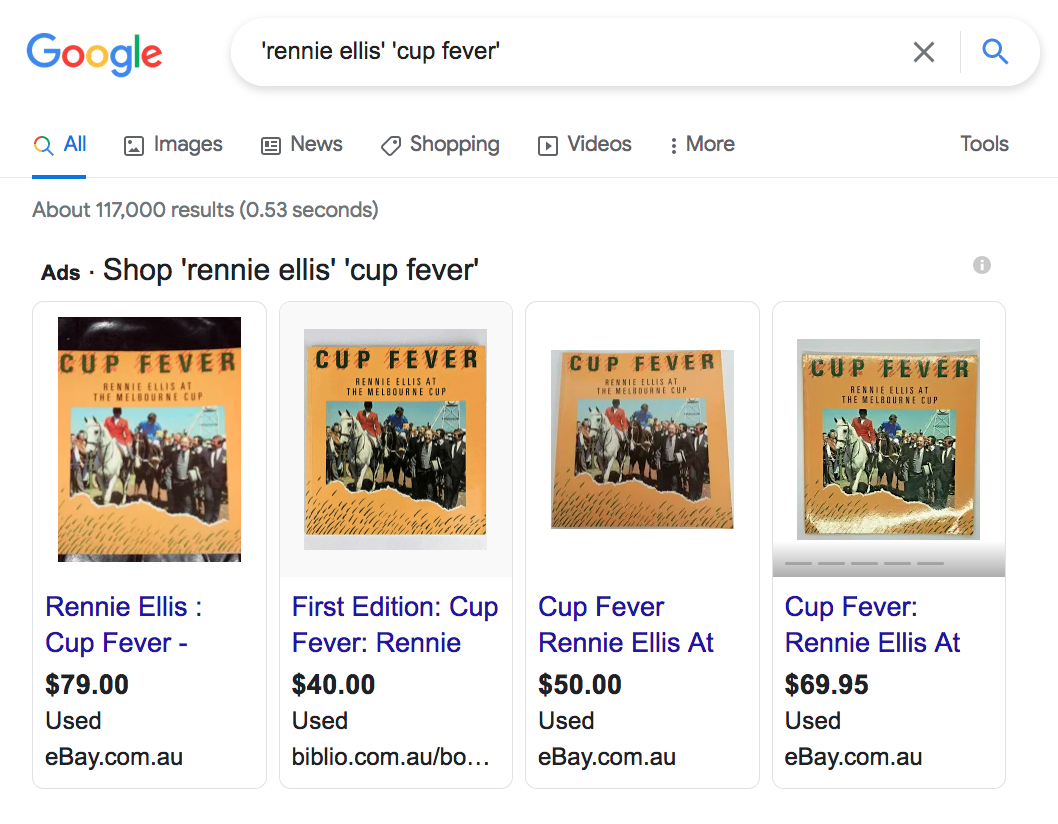Click the $50.00 'Cup Fever Rennie Ellis At' link

pos(625,624)
